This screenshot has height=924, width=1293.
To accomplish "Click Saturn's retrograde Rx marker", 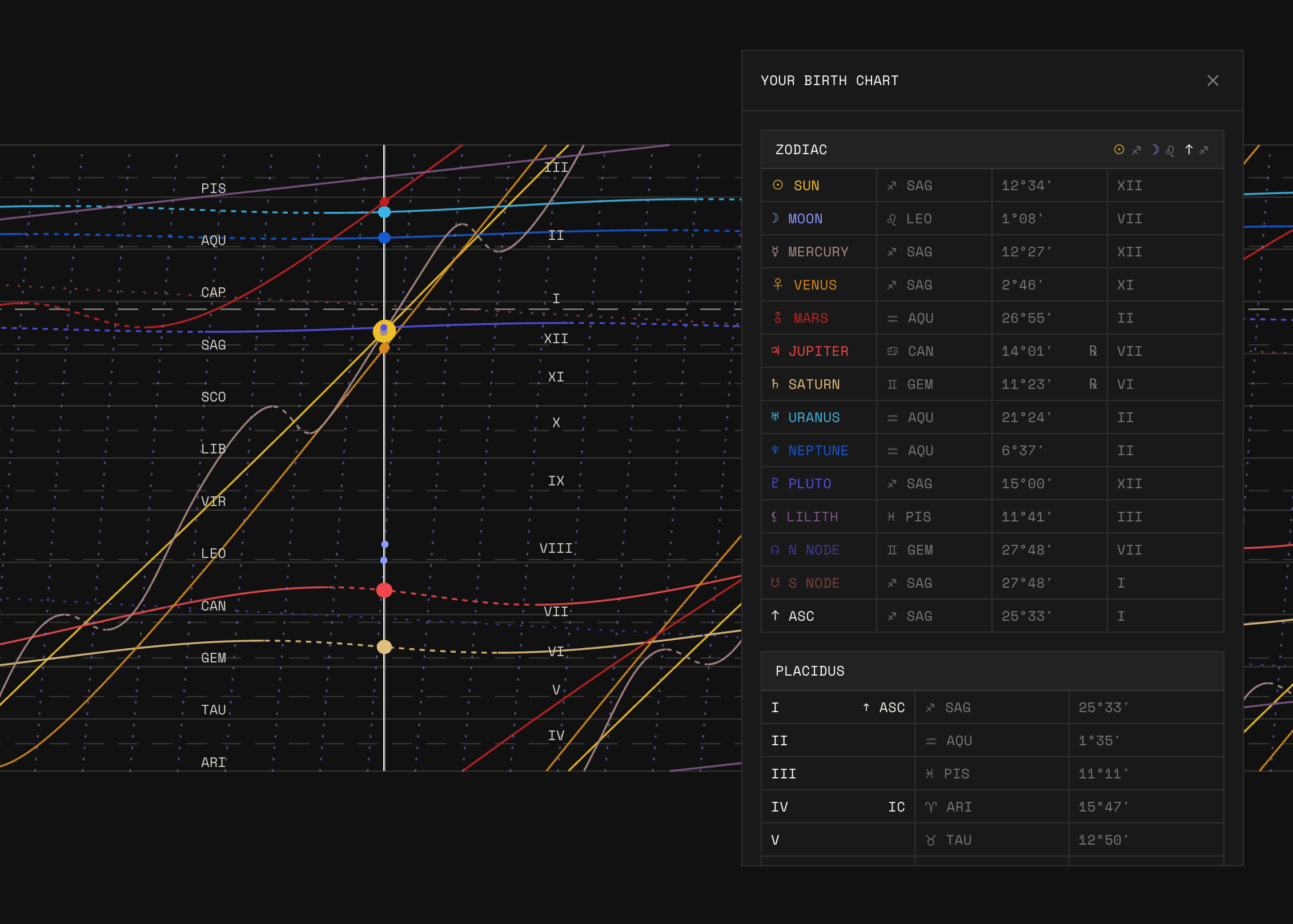I will pyautogui.click(x=1093, y=384).
